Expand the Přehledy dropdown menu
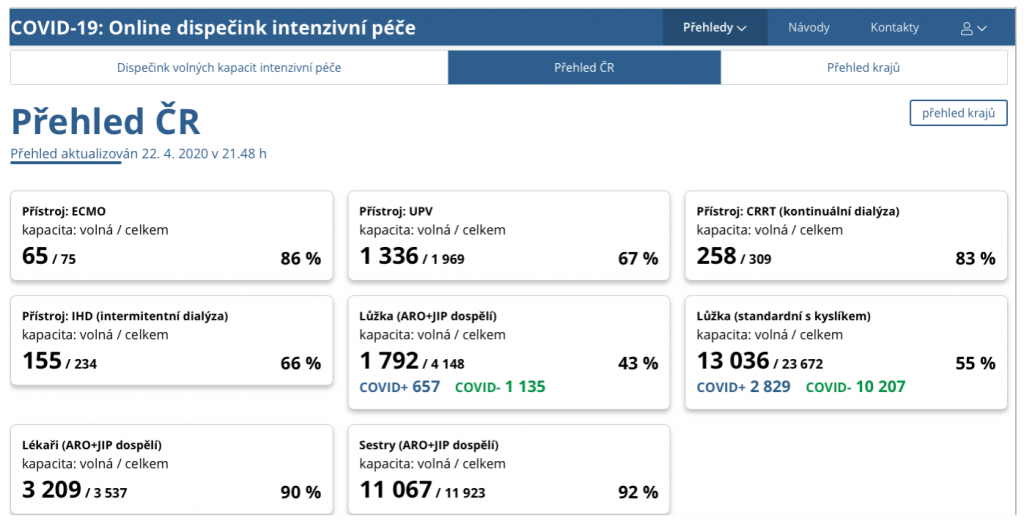 click(714, 28)
